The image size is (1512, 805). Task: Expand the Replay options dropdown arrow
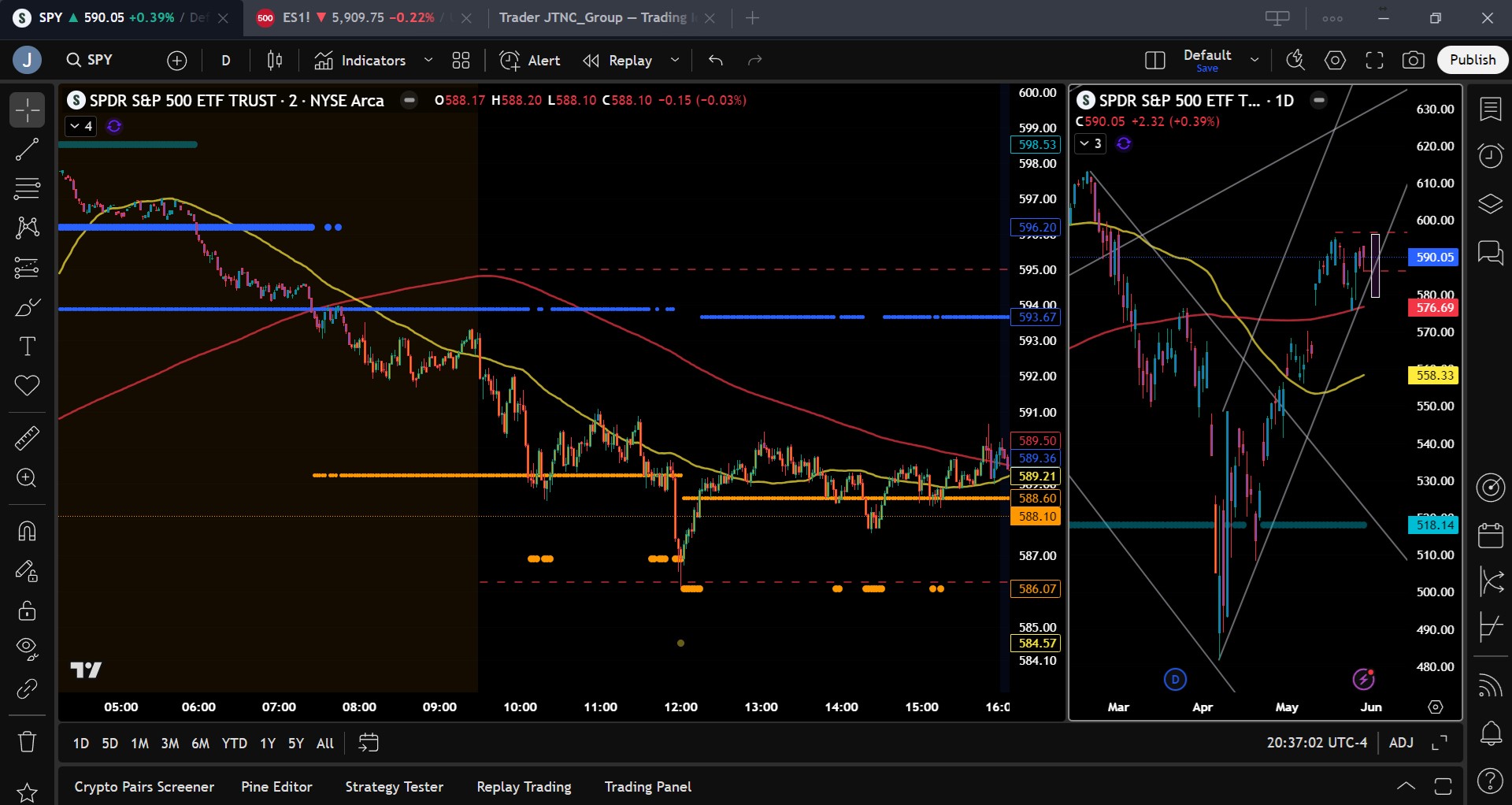[x=675, y=61]
